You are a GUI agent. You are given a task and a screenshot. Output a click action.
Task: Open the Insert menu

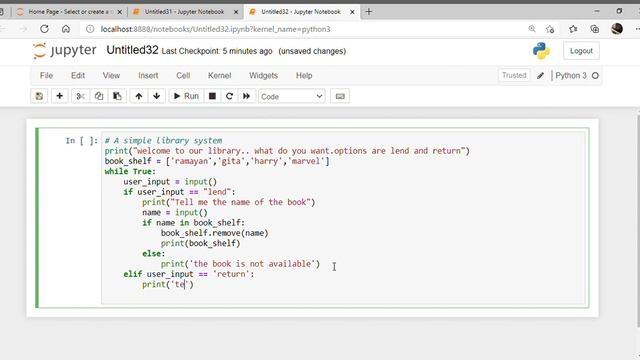(148, 76)
